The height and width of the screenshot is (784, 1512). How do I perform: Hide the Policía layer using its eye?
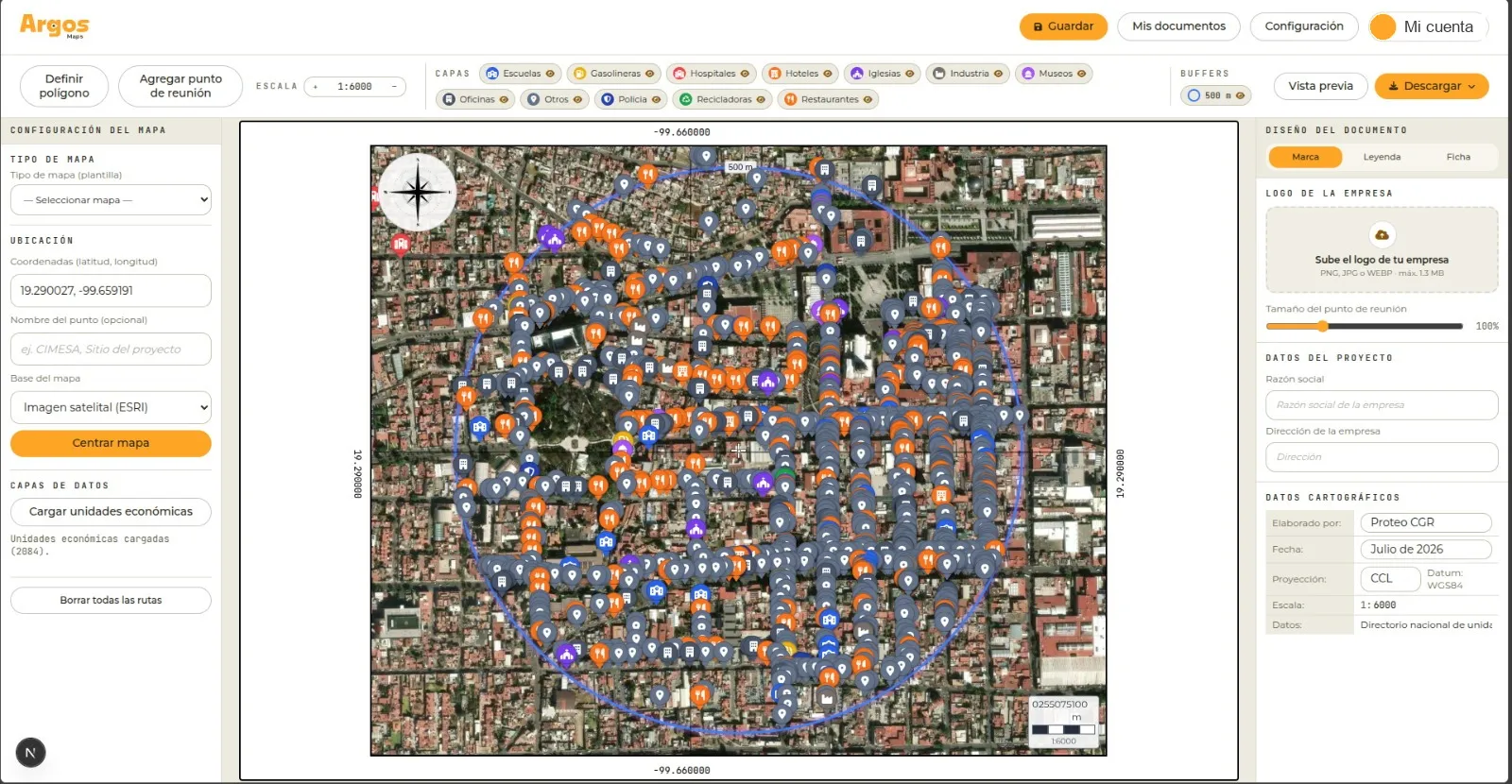tap(656, 99)
